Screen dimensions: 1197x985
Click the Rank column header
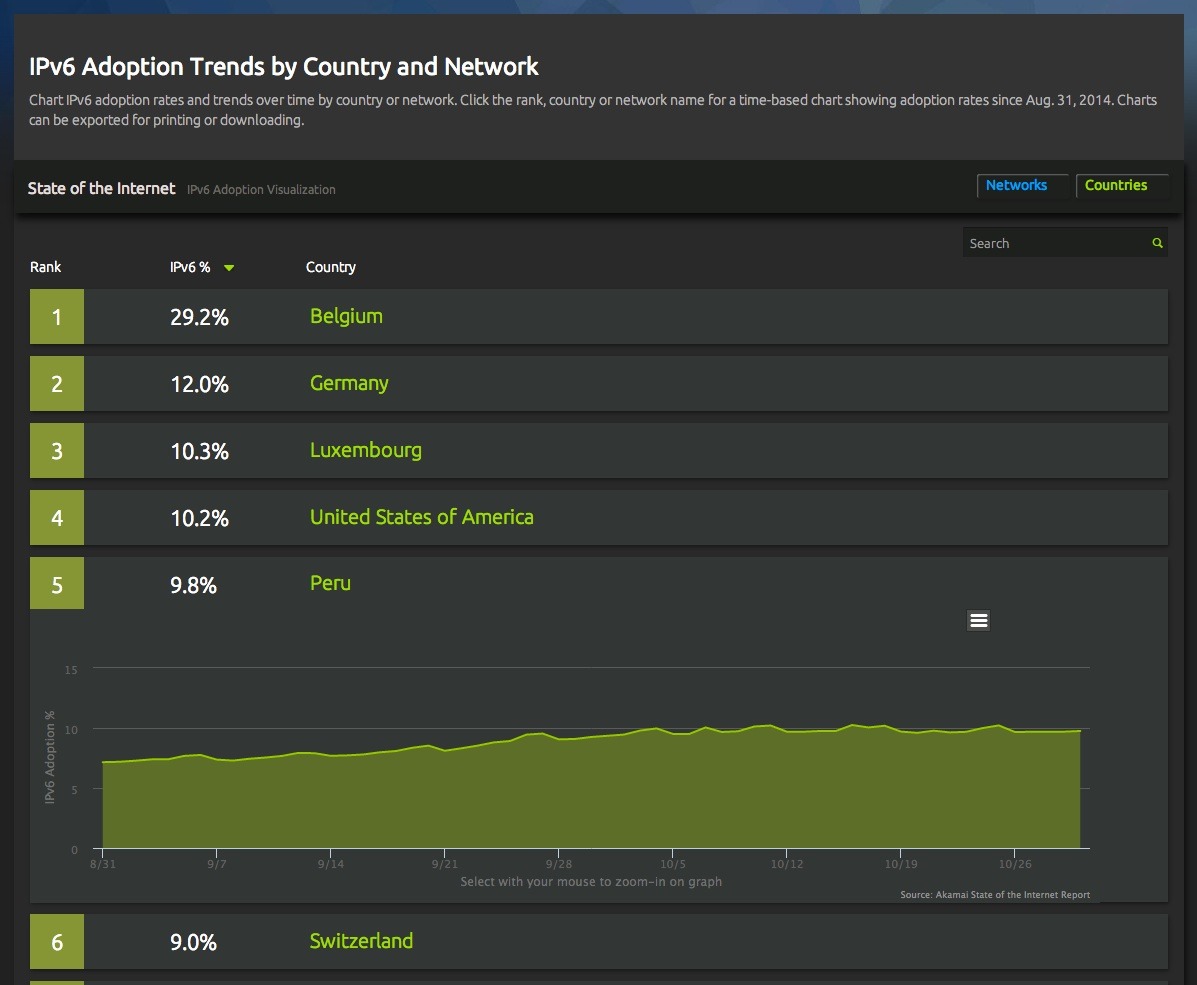click(x=46, y=267)
